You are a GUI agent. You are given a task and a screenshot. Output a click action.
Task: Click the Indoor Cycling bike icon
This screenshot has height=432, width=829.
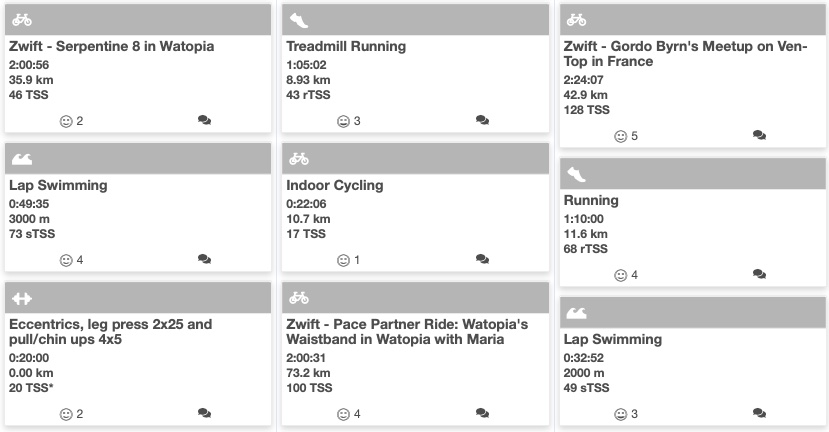click(299, 159)
